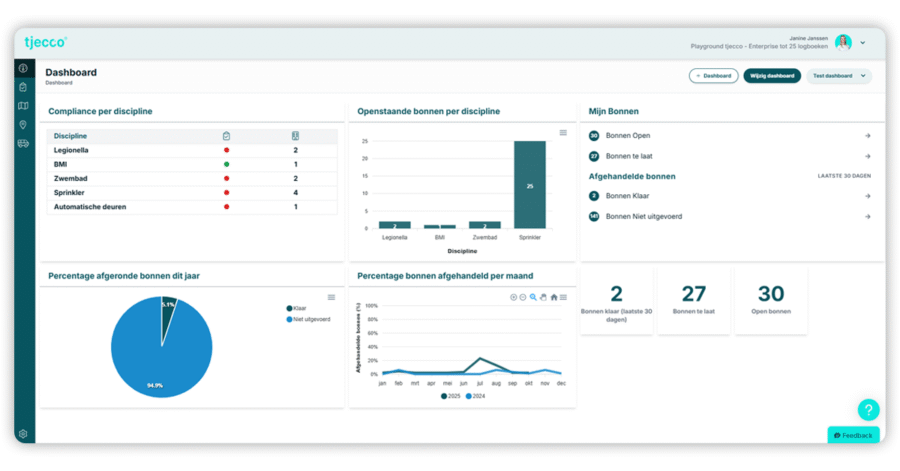Click the green status dot for BMI
The height and width of the screenshot is (471, 900).
(226, 165)
